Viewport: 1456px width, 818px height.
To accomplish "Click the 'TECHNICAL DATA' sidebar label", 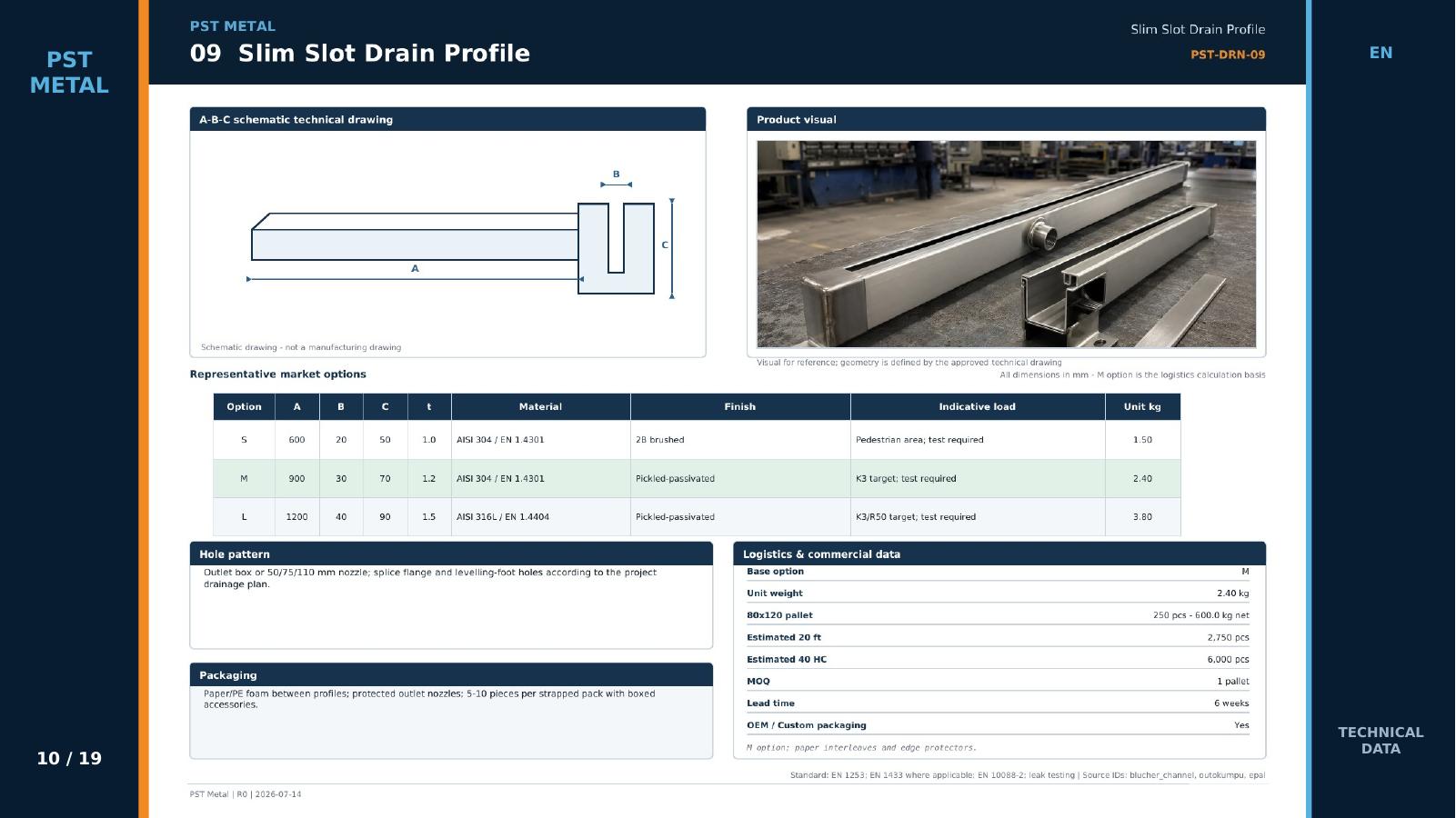I will click(x=1381, y=741).
